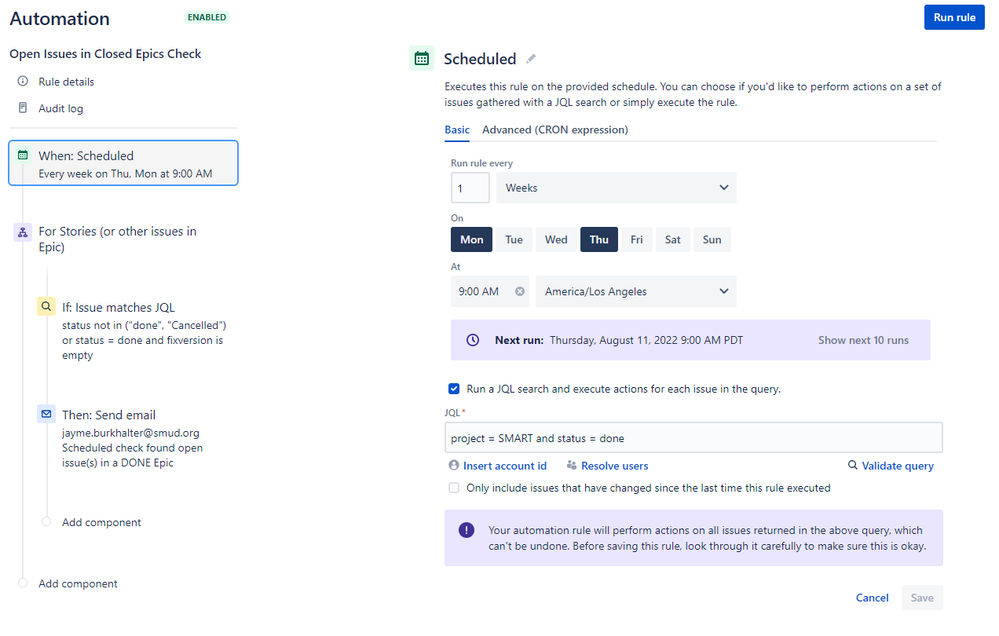The height and width of the screenshot is (636, 999).
Task: Click the envelope icon for Send email
Action: [x=46, y=414]
